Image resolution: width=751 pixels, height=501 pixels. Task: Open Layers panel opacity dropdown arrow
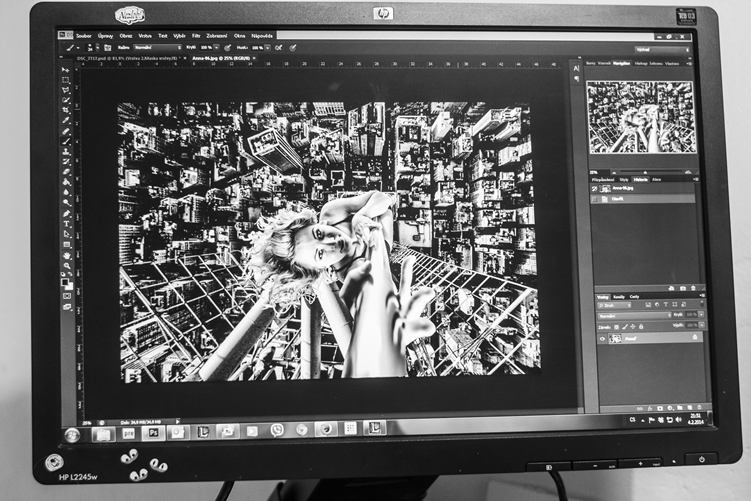700,315
